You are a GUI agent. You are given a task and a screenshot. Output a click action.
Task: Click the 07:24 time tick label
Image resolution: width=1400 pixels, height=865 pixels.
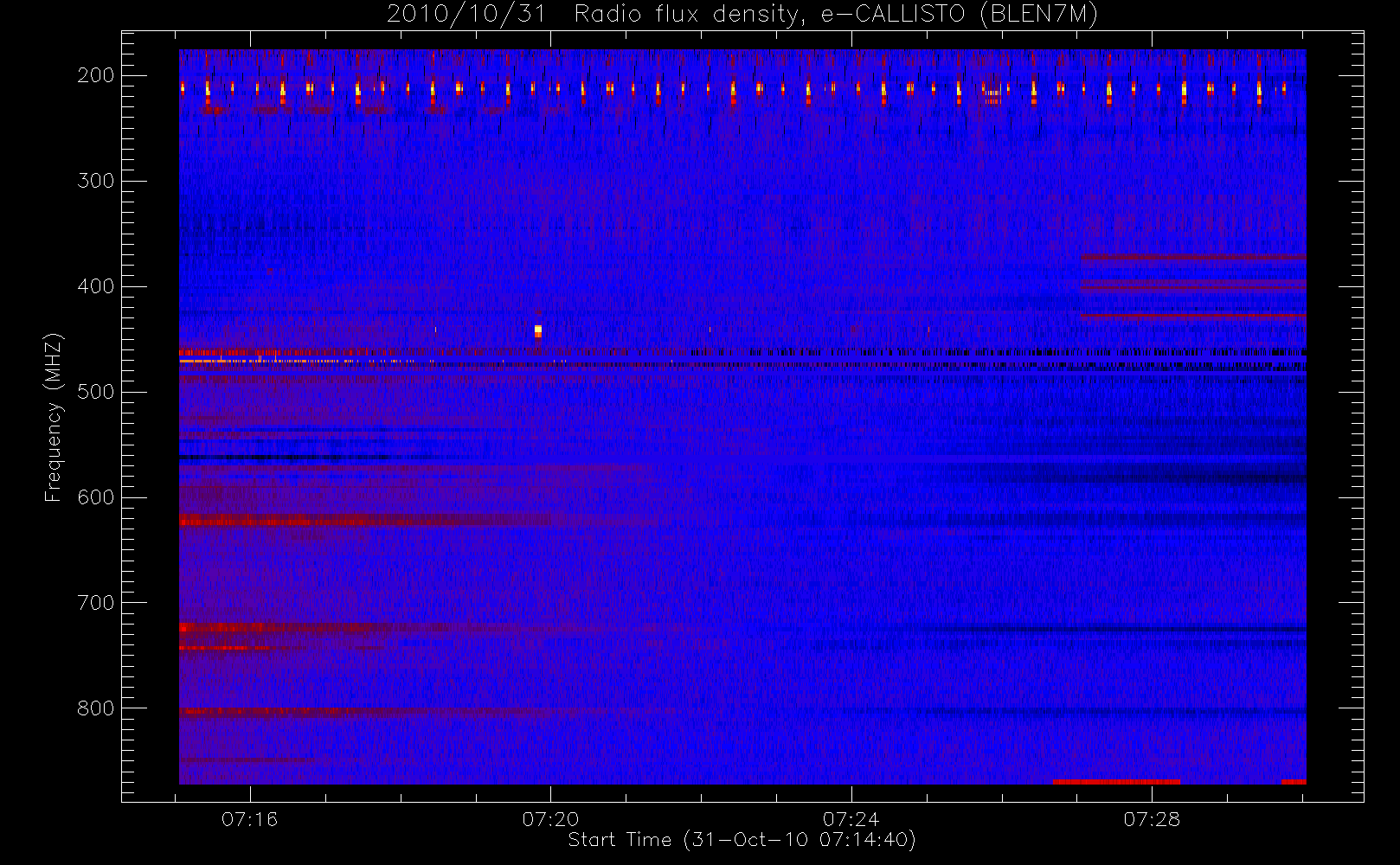(x=851, y=819)
